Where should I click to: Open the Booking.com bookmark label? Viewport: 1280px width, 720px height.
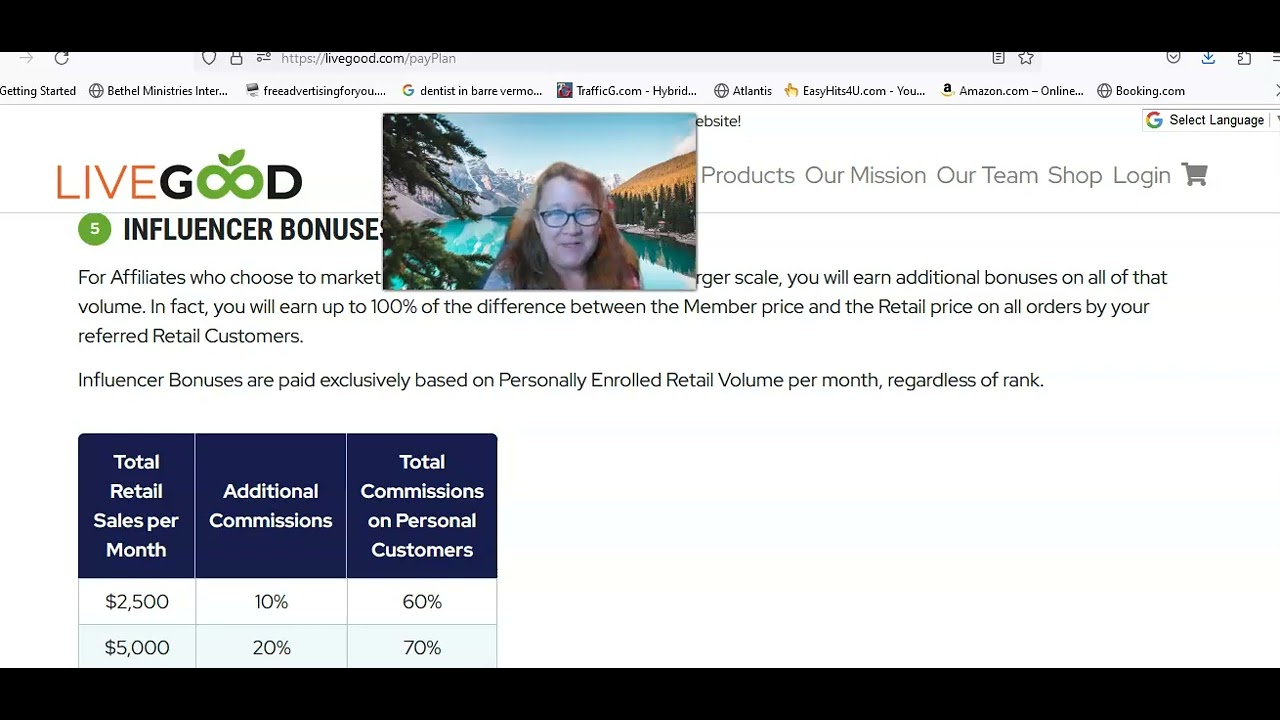tap(1150, 90)
